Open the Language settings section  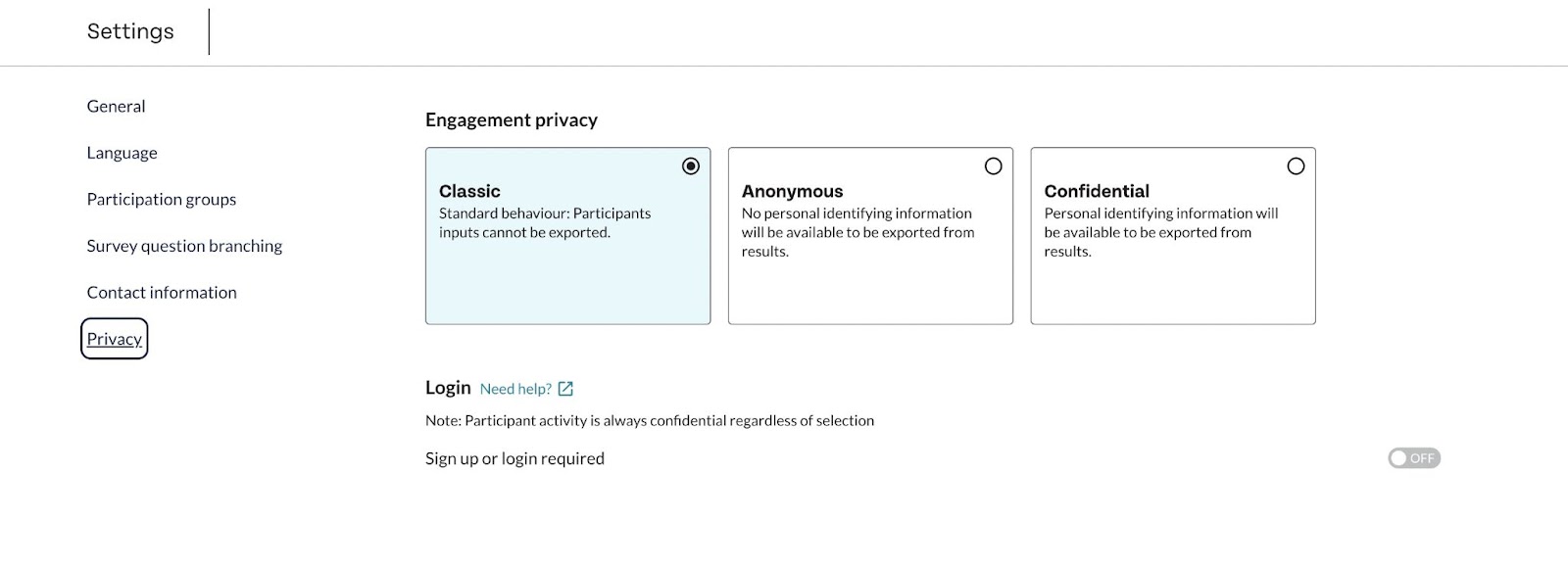[x=122, y=153]
